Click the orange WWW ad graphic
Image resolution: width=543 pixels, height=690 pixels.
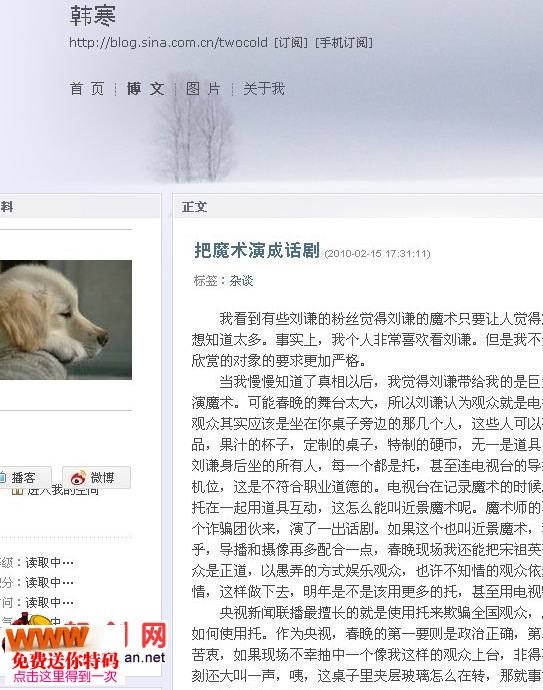pos(46,638)
